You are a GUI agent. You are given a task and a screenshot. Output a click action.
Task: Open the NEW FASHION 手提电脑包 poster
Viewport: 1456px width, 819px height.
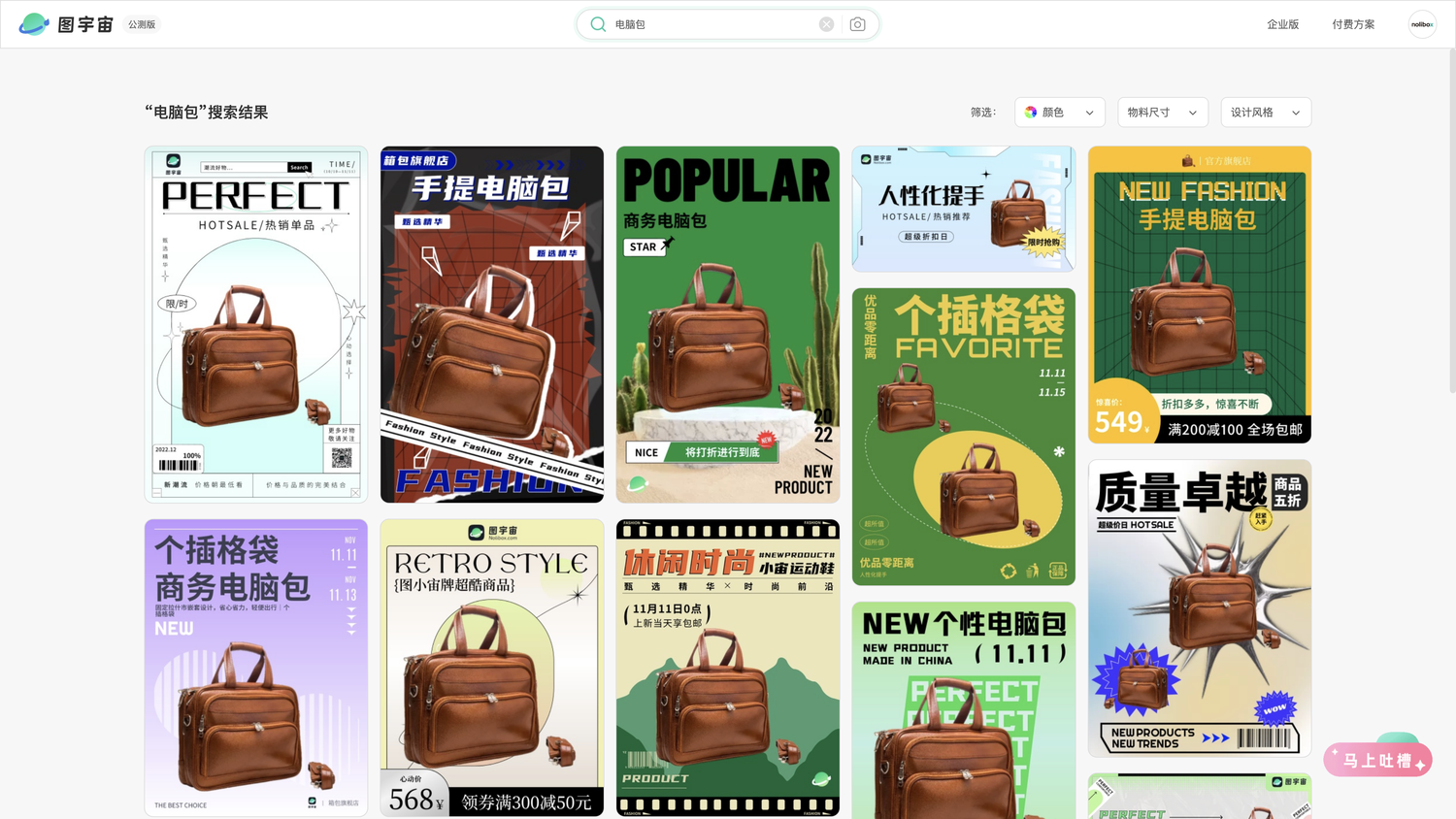[1200, 295]
